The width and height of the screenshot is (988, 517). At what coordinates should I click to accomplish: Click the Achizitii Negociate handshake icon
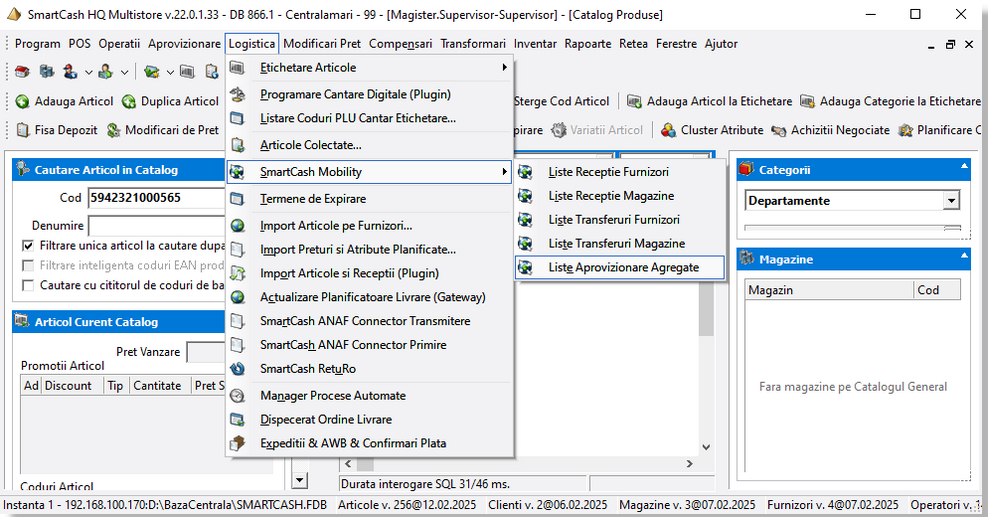point(779,130)
